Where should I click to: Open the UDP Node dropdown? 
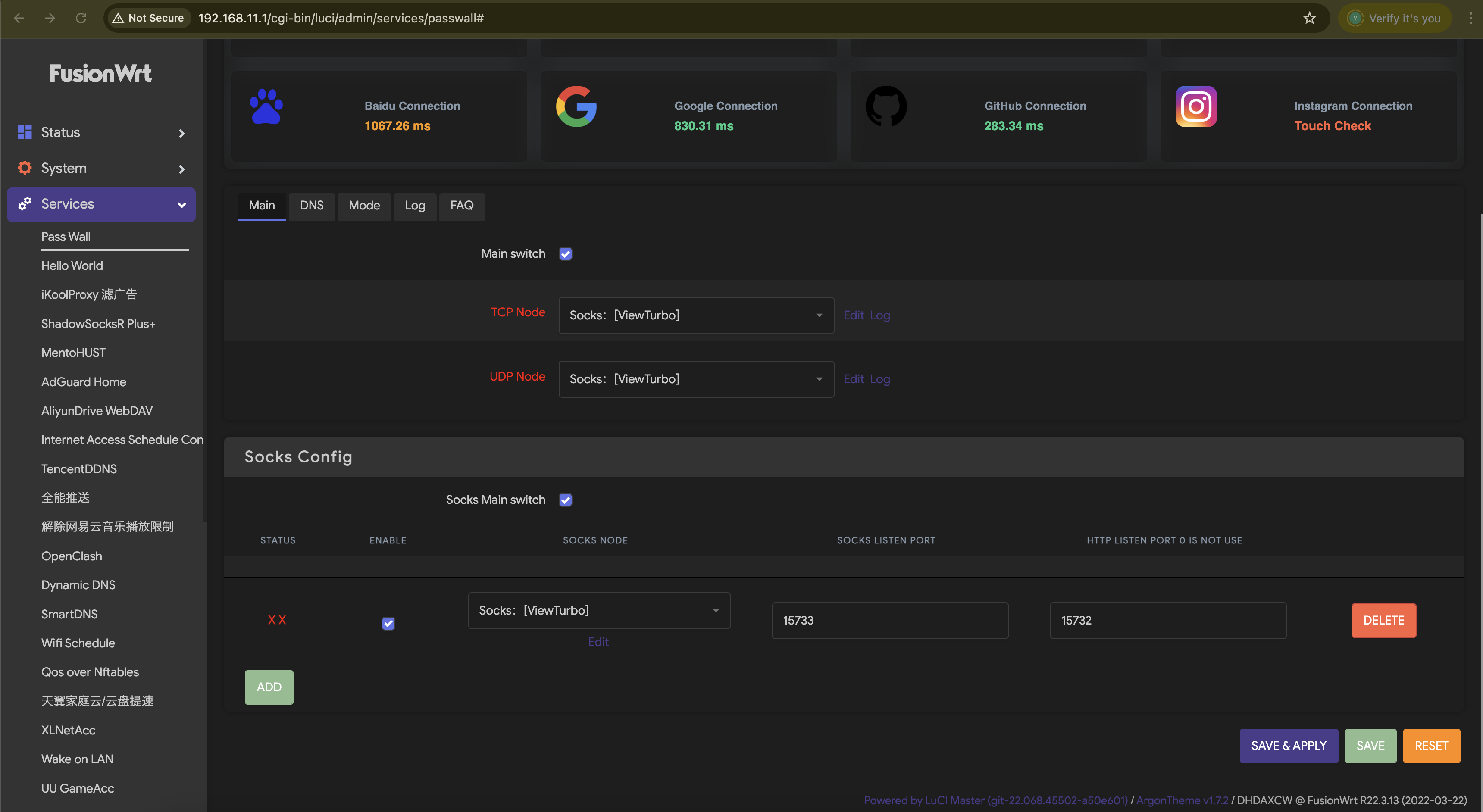(x=695, y=379)
